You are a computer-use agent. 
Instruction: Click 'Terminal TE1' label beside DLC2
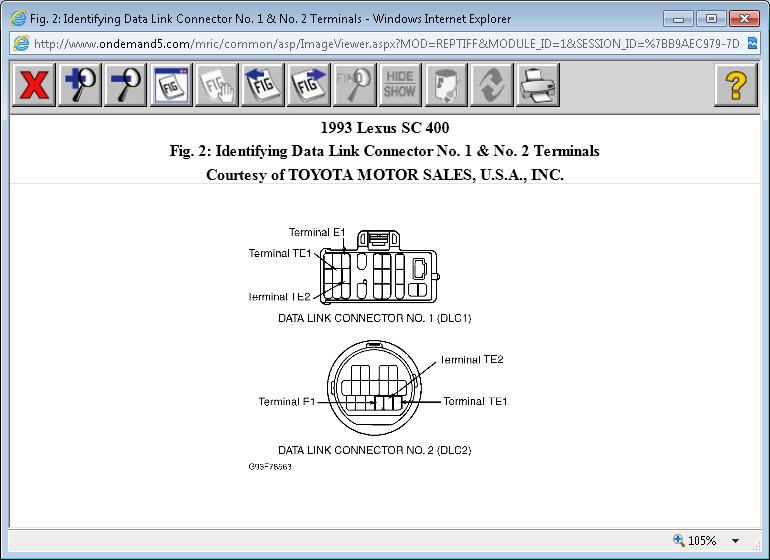[475, 401]
